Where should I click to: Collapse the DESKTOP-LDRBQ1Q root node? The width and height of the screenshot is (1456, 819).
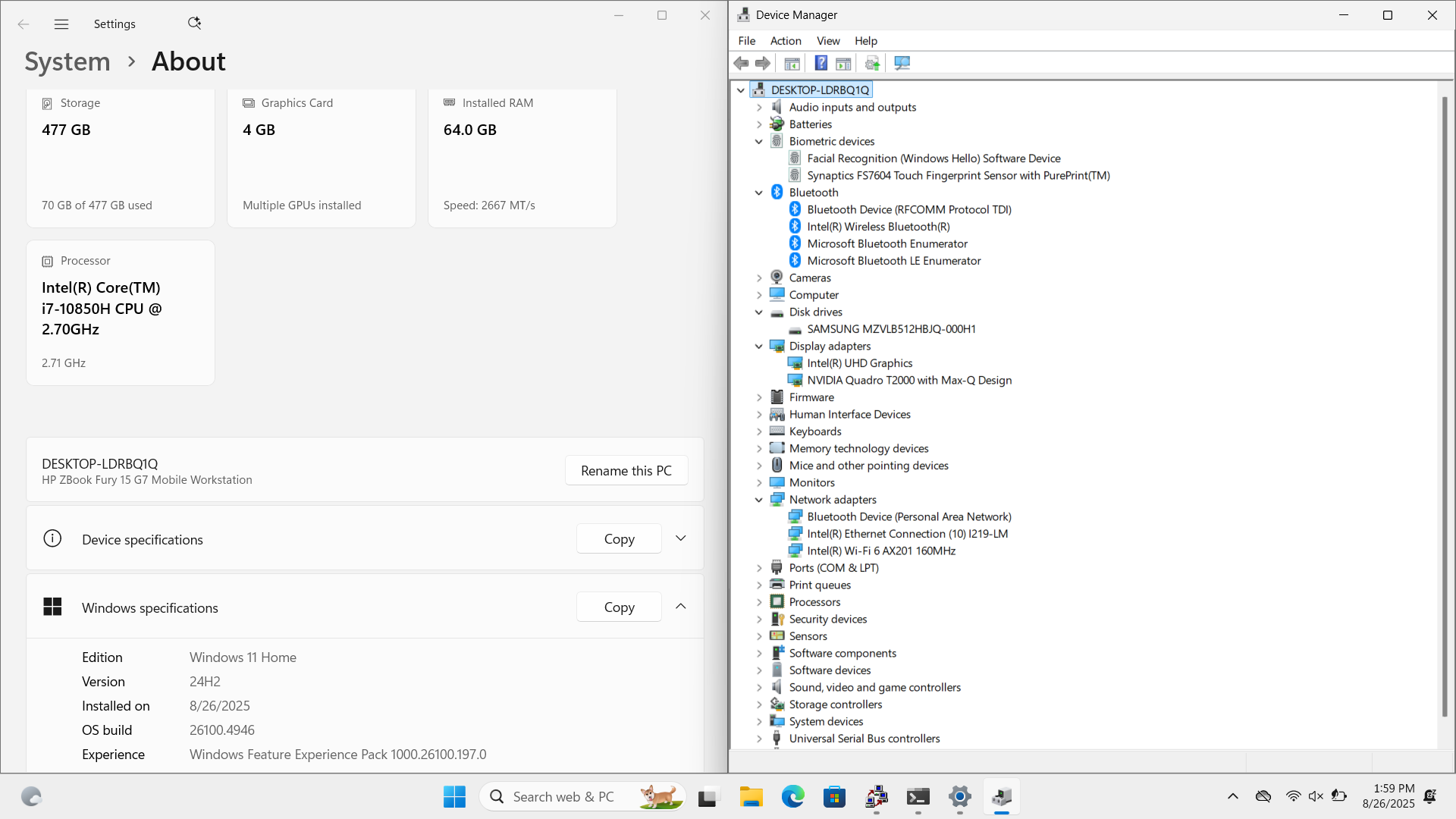pos(741,90)
